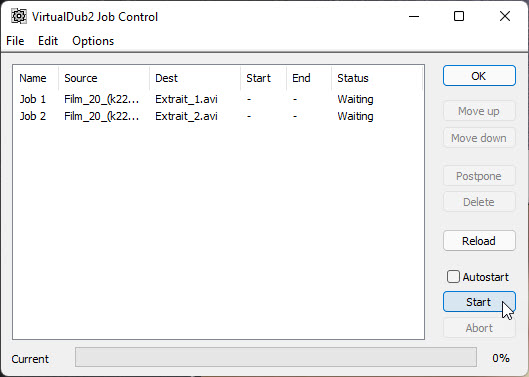Enable the Autostart checkbox

tap(453, 277)
